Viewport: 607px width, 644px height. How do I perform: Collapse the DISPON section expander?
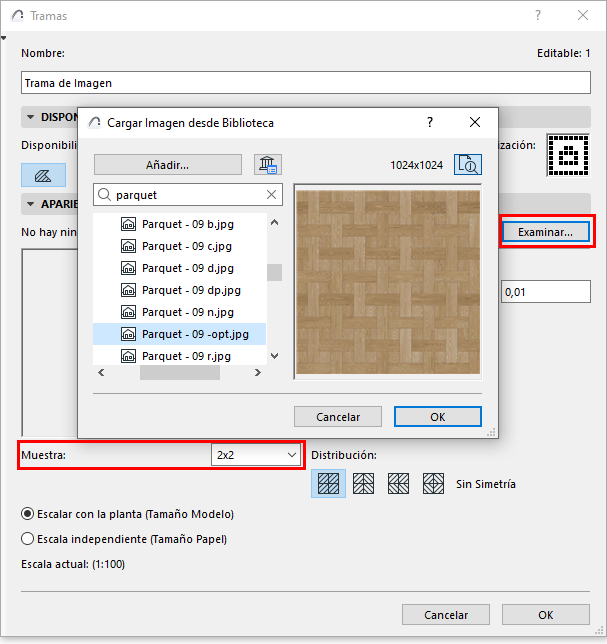tap(30, 117)
